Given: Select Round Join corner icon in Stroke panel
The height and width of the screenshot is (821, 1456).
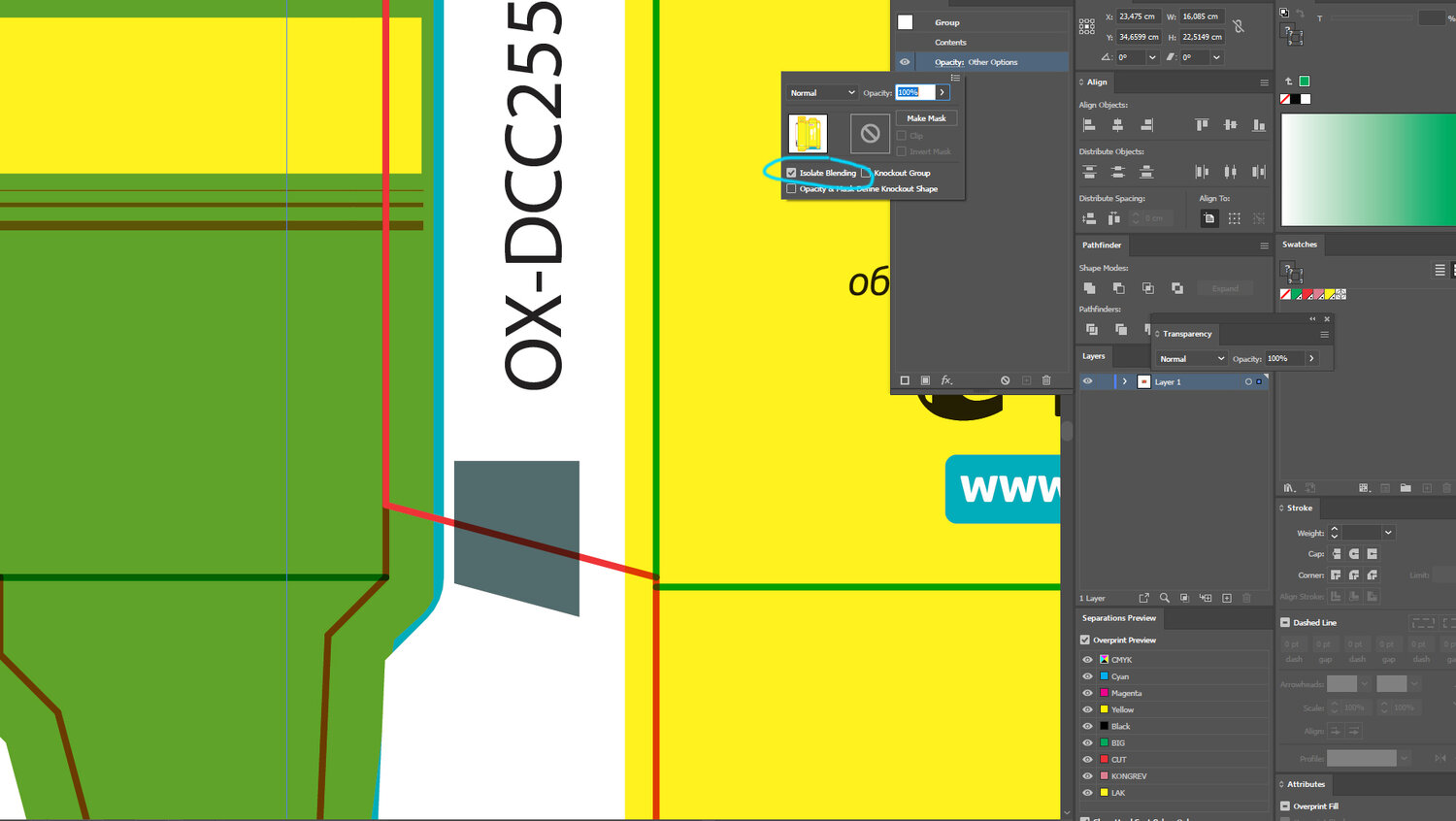Looking at the screenshot, I should [x=1354, y=575].
